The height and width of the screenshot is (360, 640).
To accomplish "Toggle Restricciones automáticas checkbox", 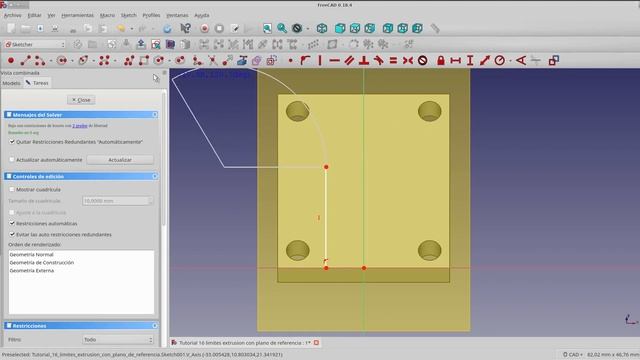I will 12,223.
